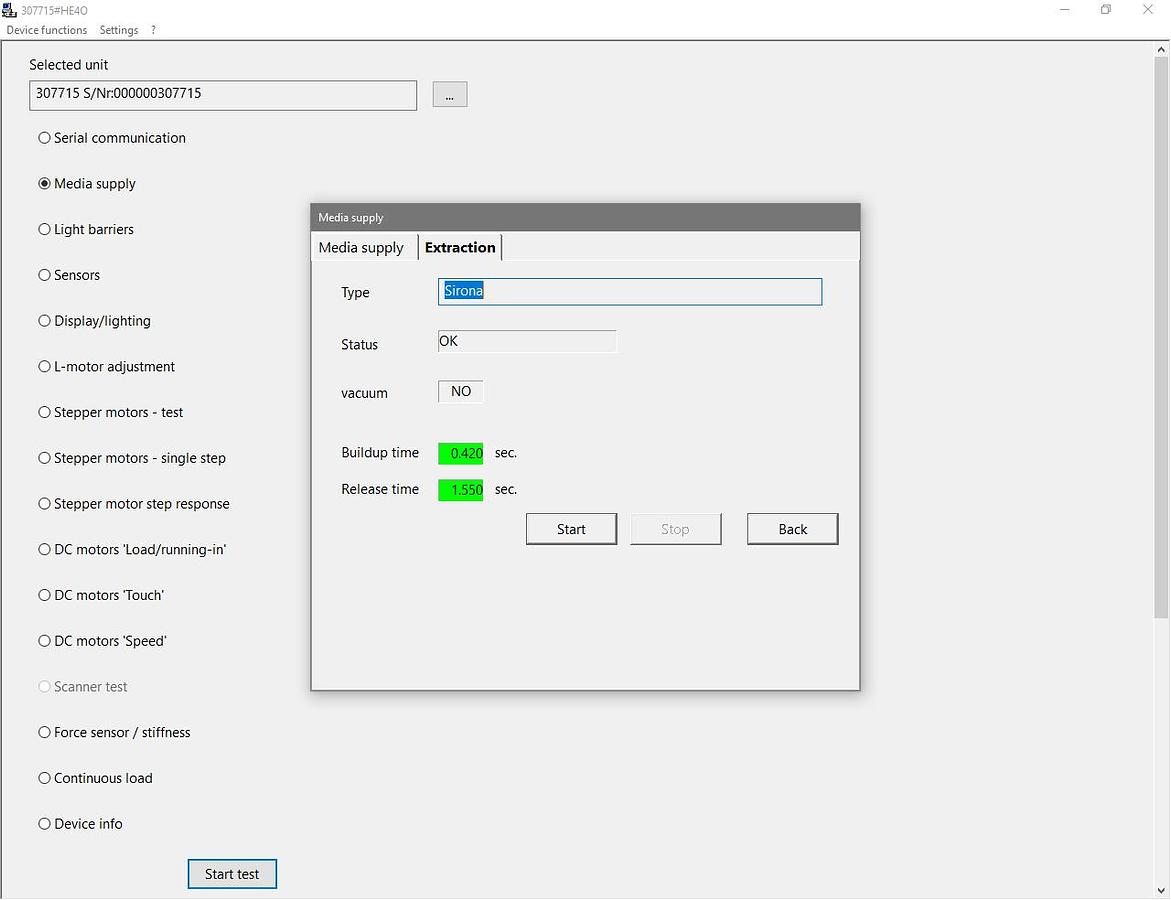Select the Serial communication radio button

(44, 138)
